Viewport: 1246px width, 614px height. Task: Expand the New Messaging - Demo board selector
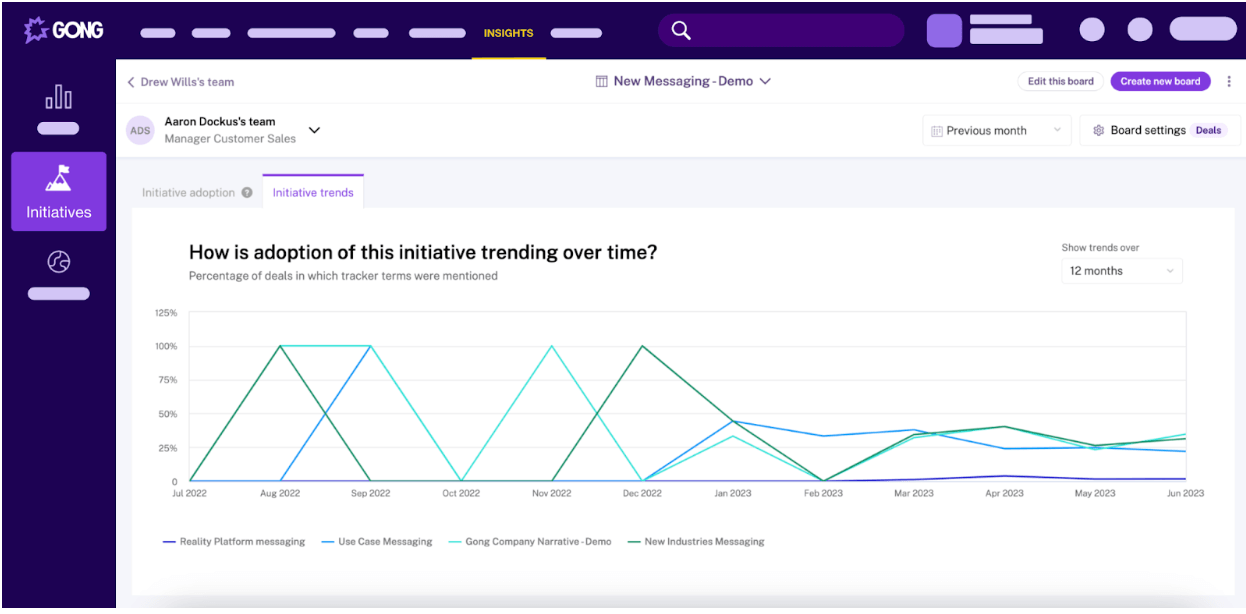pyautogui.click(x=683, y=81)
